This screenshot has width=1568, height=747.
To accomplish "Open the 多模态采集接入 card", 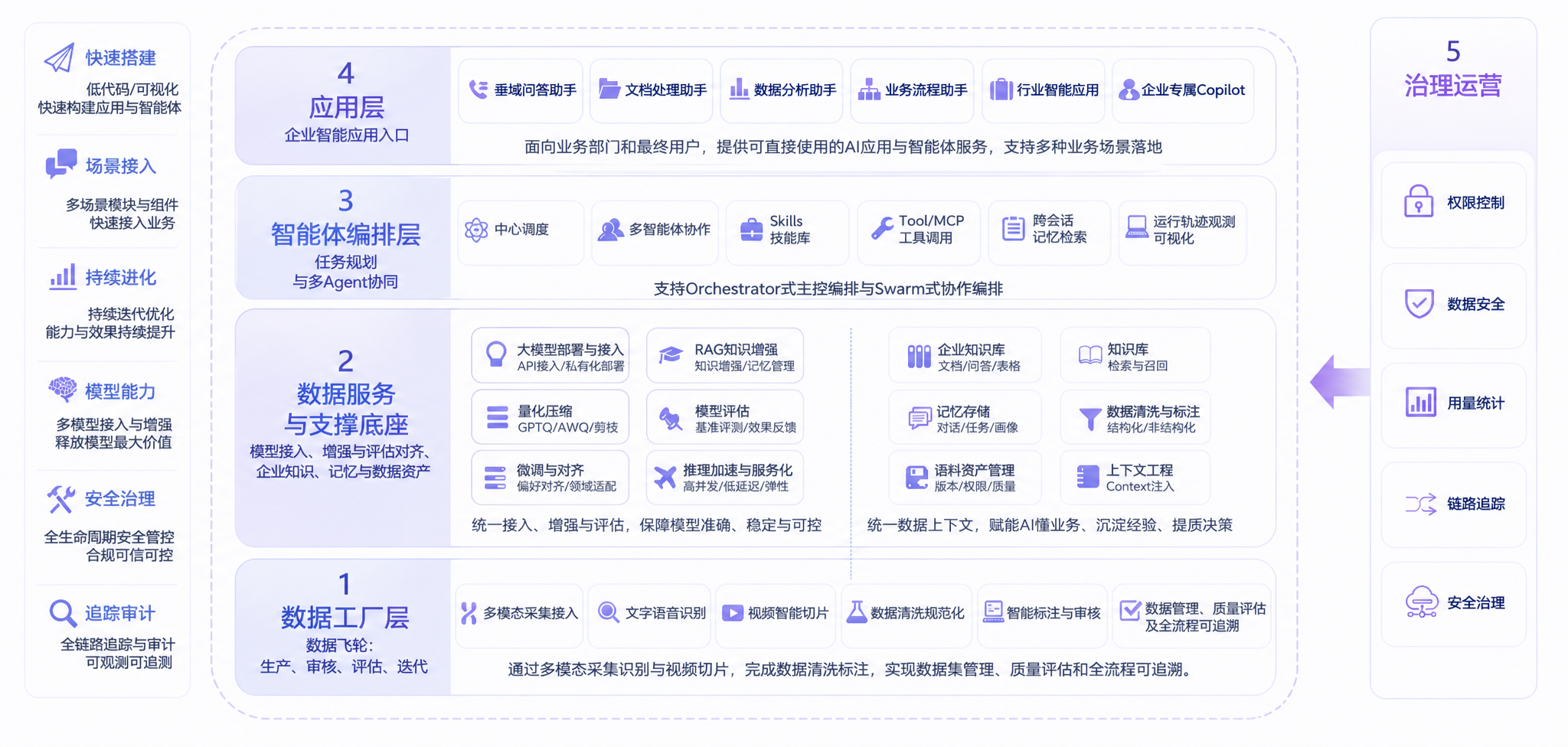I will click(x=519, y=615).
